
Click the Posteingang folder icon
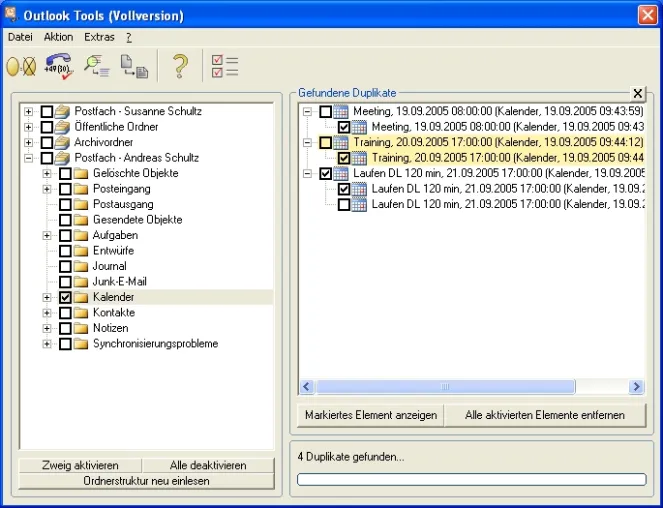pos(80,189)
